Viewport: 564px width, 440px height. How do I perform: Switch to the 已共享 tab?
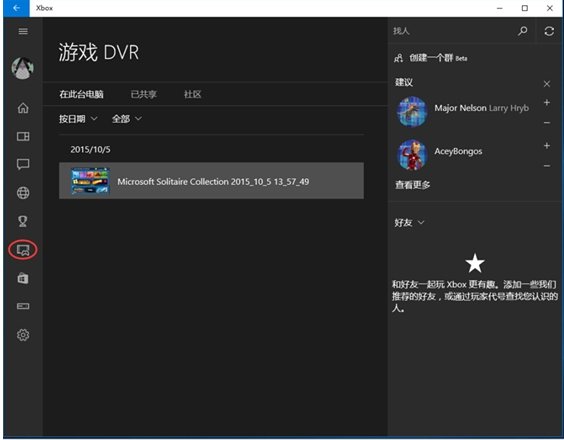click(x=144, y=94)
